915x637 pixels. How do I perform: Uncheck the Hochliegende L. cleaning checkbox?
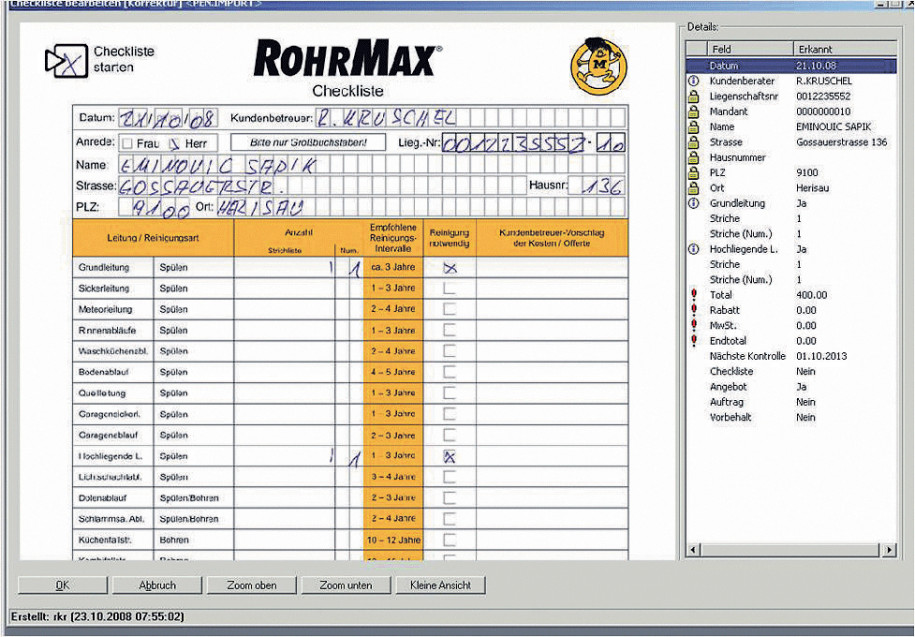pyautogui.click(x=449, y=456)
